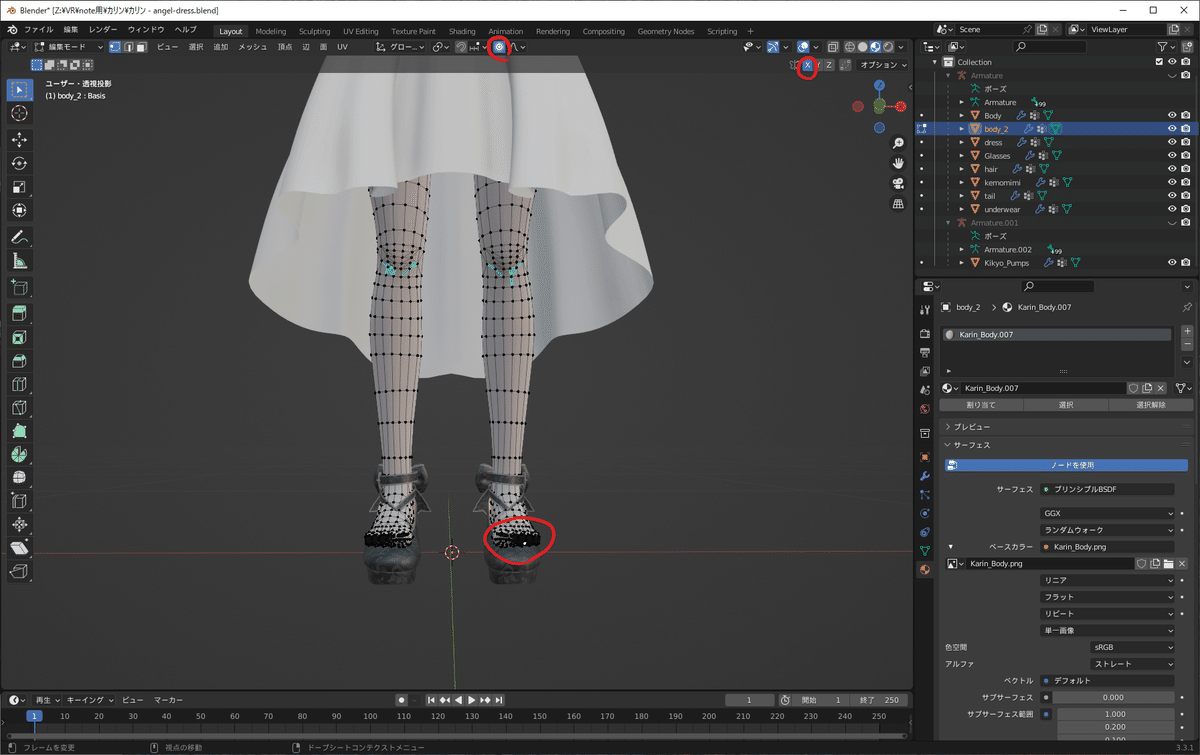Click the viewport pan hand icon
This screenshot has width=1200, height=755.
pyautogui.click(x=898, y=163)
